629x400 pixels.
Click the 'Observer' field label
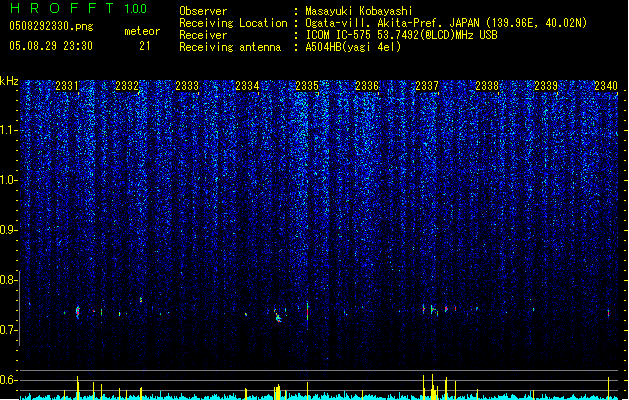[x=203, y=11]
